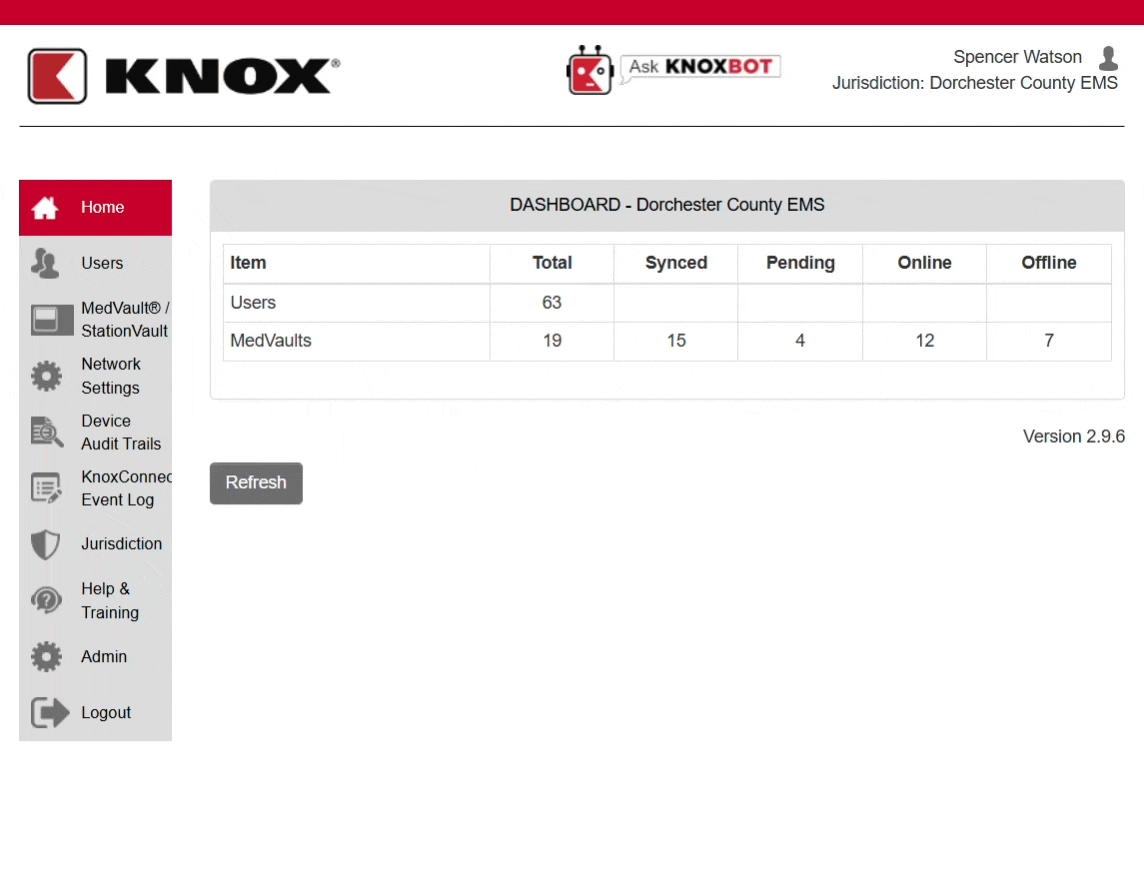Click the Users people icon

45,263
